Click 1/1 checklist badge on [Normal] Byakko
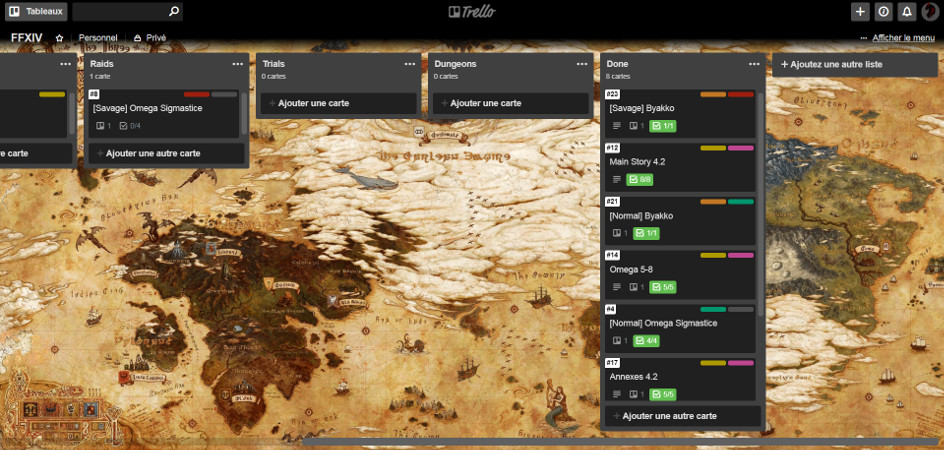This screenshot has height=450, width=944. coord(647,233)
